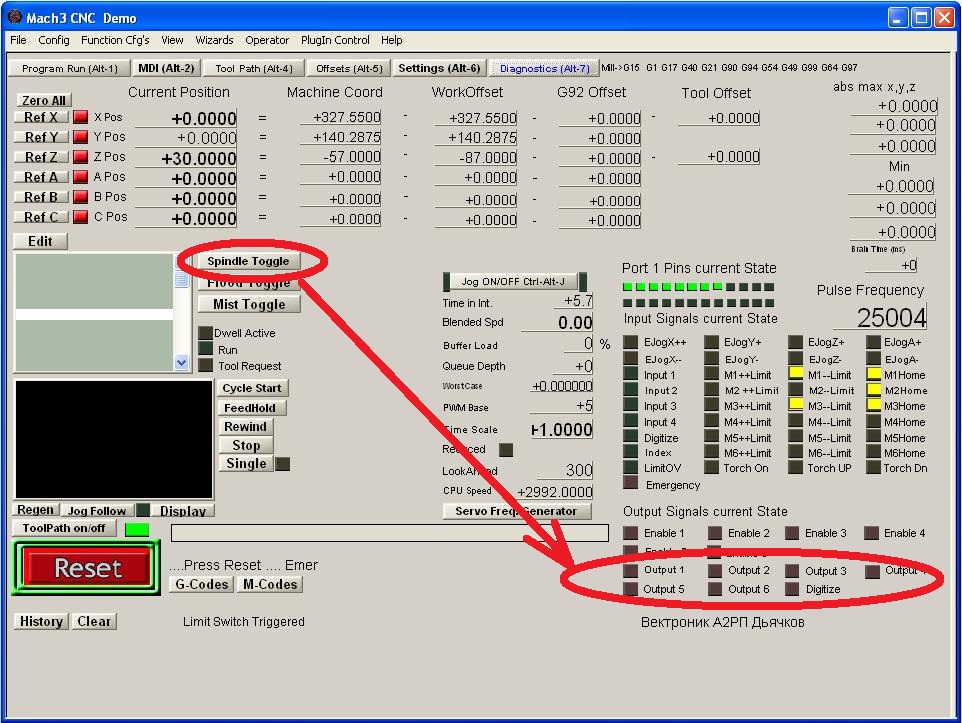This screenshot has width=962, height=723.
Task: Click the Stop button
Action: coord(246,445)
